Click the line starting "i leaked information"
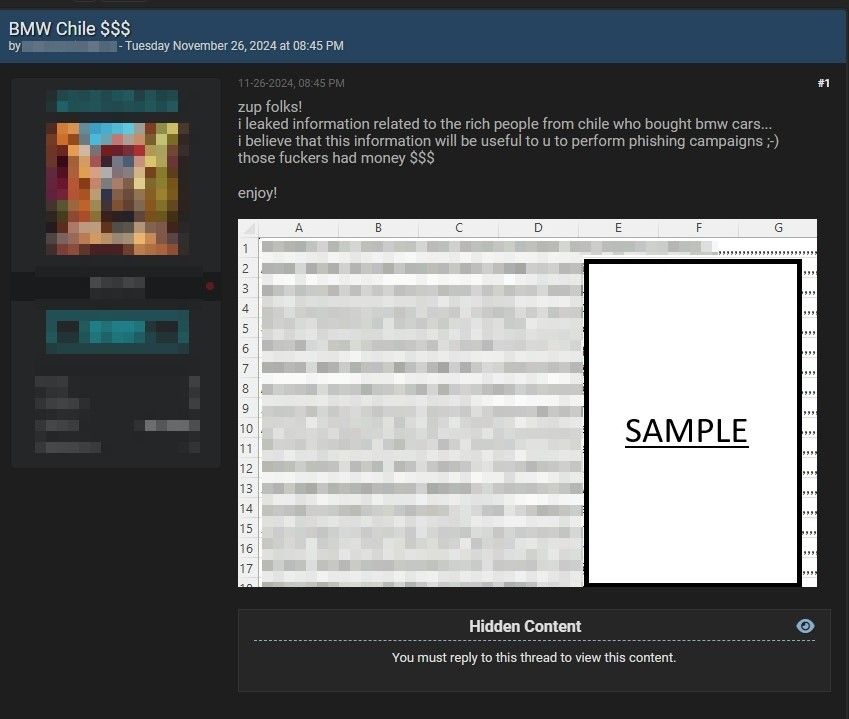Viewport: 849px width, 719px height. [505, 124]
